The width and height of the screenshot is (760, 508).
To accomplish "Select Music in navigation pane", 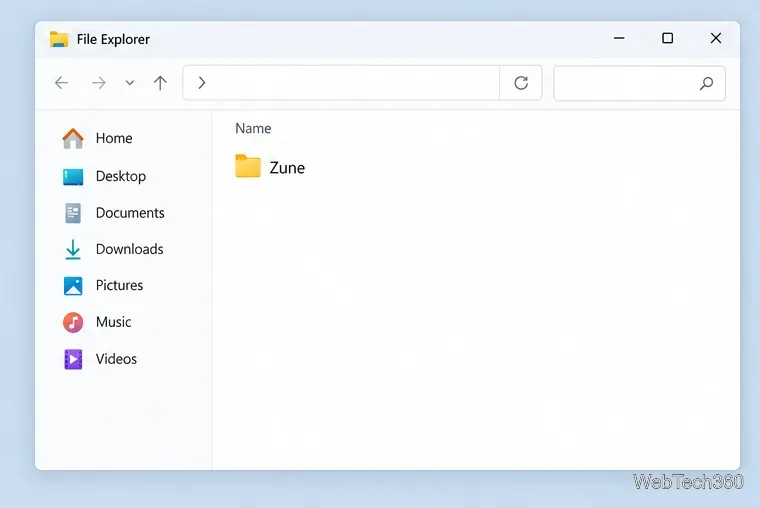I will tap(113, 322).
